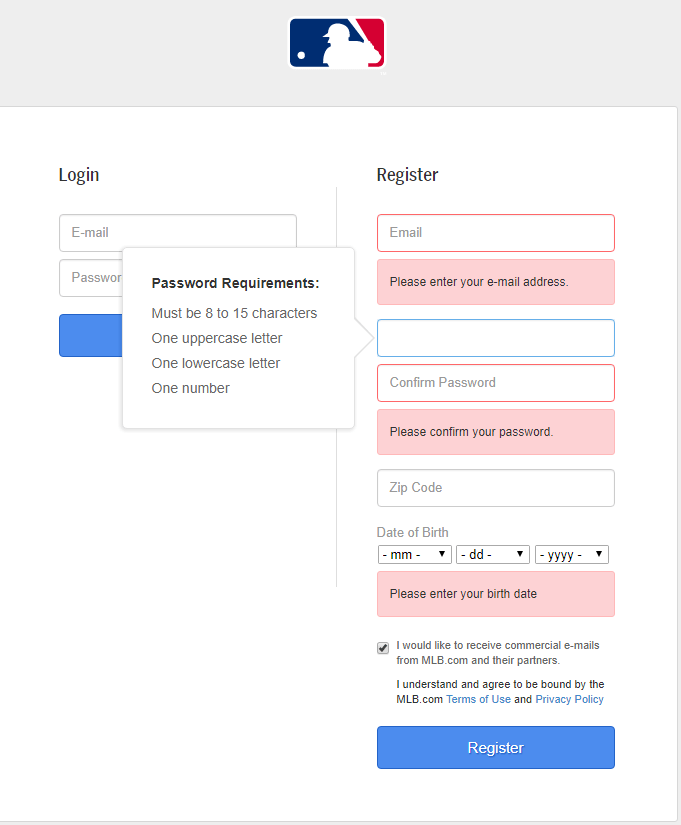Expand the birth day 'dd' dropdown

coord(492,554)
